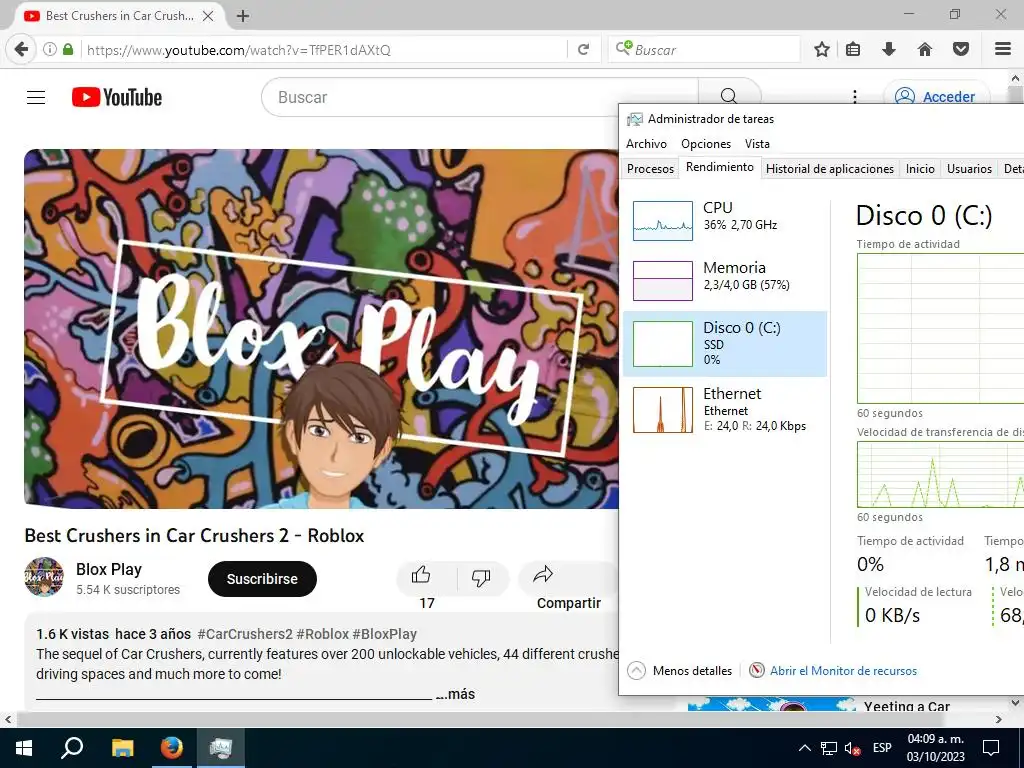Select Memoria in the performance list
The image size is (1024, 768).
[x=725, y=280]
